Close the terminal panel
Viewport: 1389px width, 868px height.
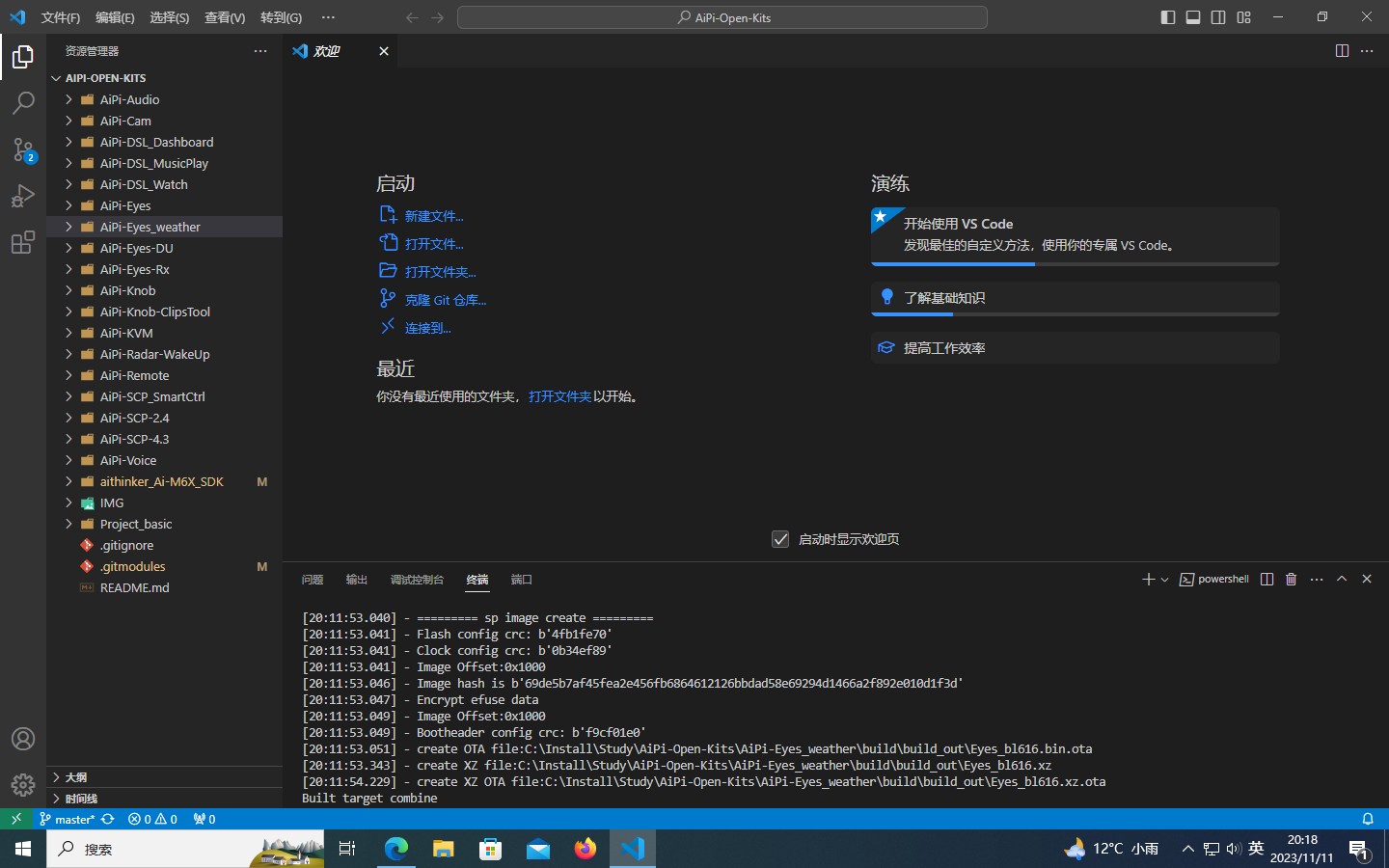(1367, 579)
